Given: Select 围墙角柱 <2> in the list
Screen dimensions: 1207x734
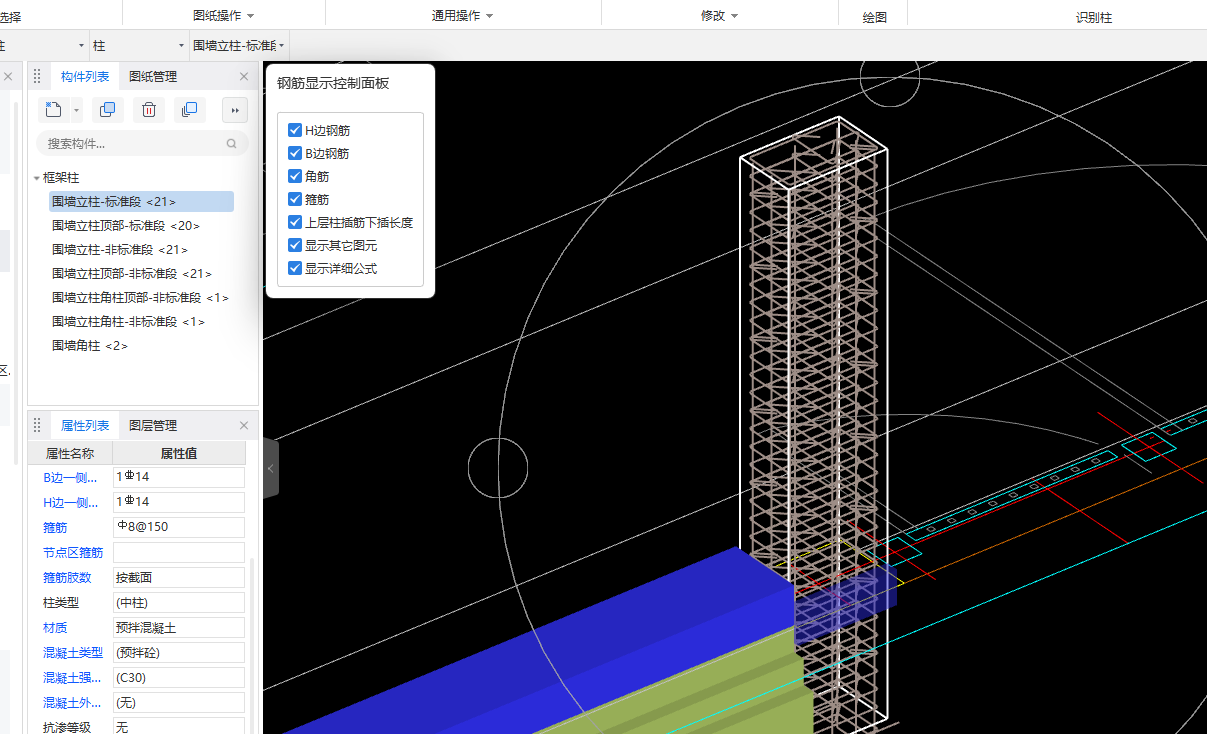Looking at the screenshot, I should 90,346.
